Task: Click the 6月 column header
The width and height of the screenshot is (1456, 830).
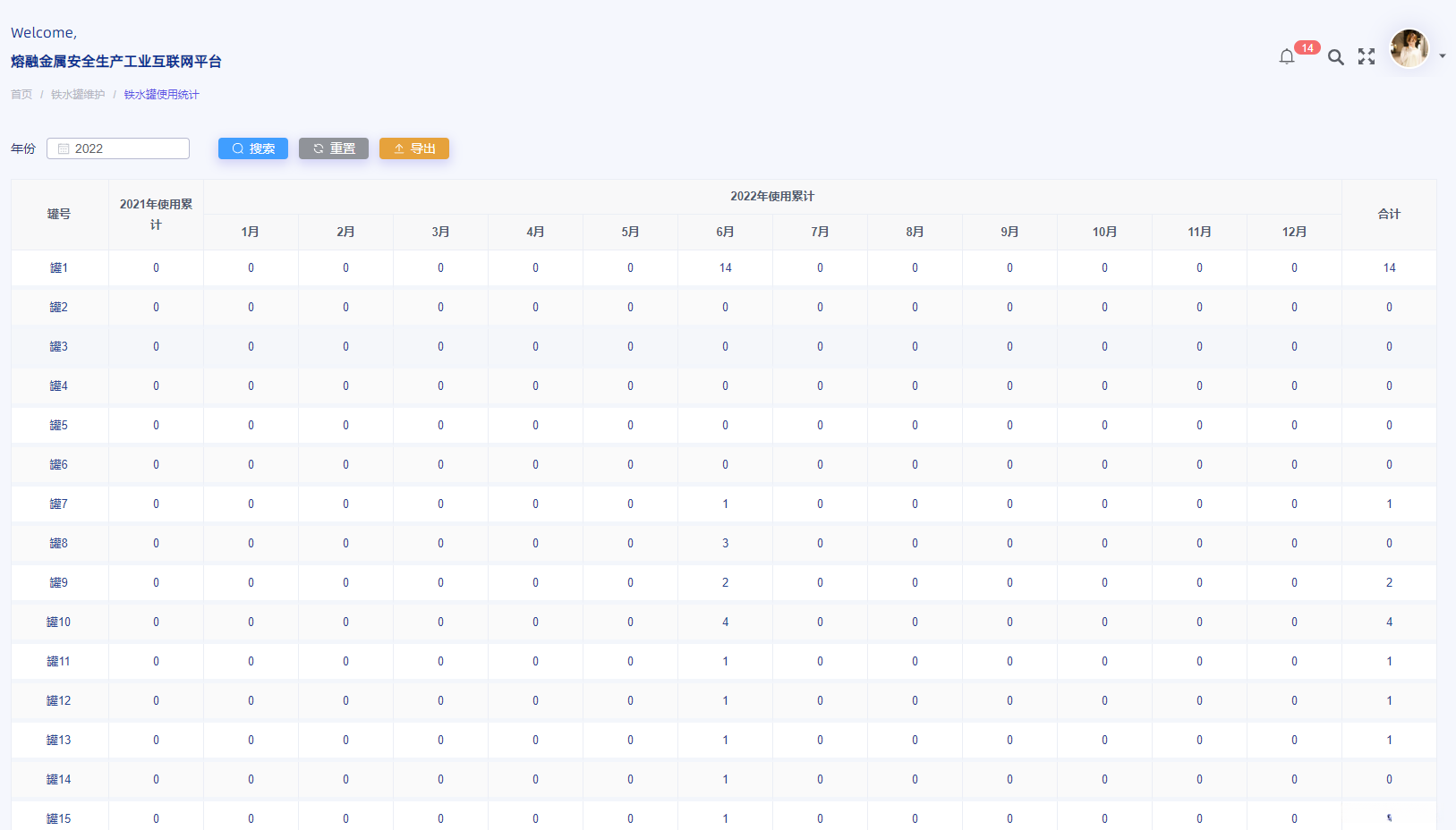Action: pyautogui.click(x=725, y=233)
